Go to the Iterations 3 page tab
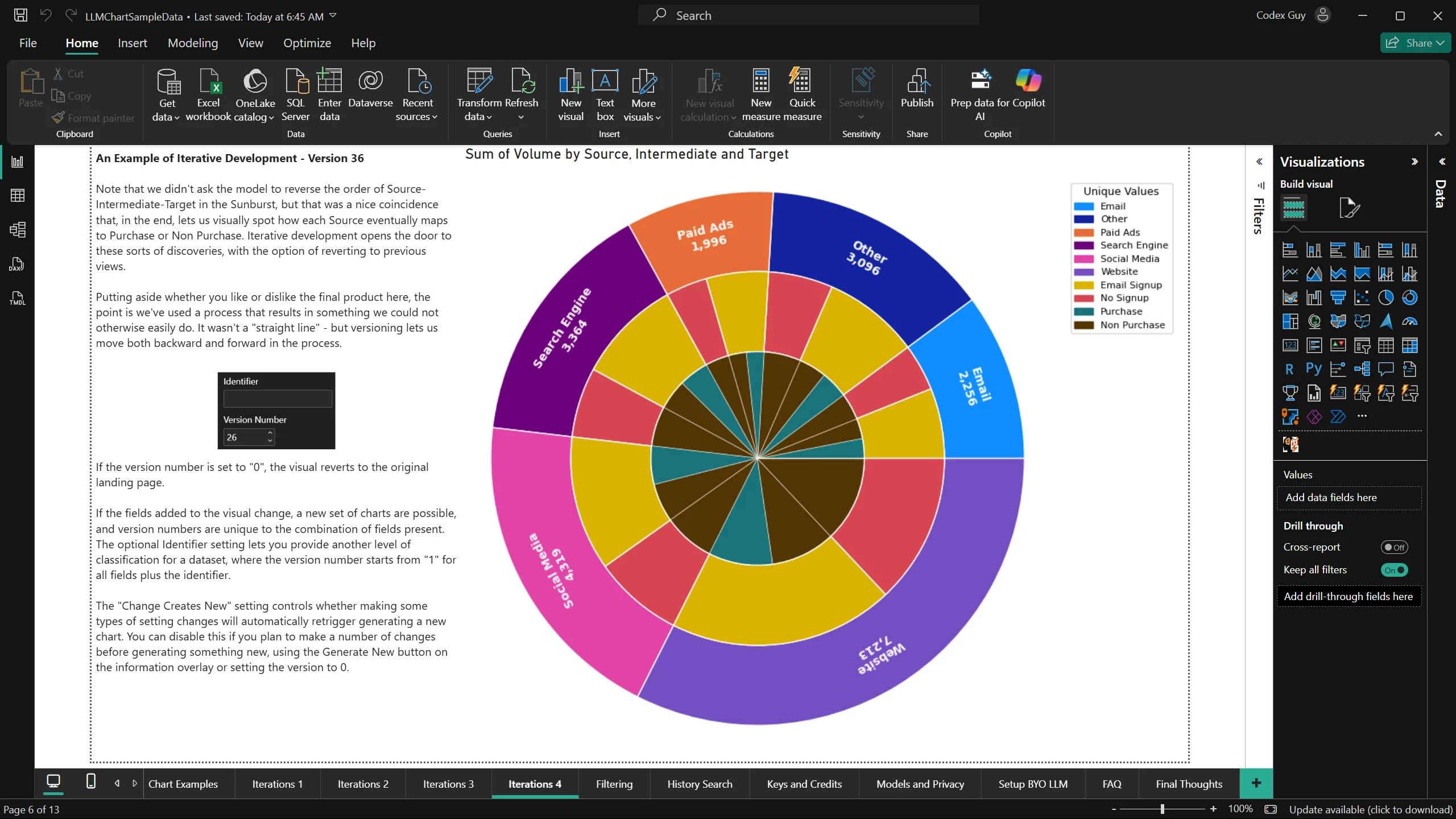The width and height of the screenshot is (1456, 819). click(448, 784)
